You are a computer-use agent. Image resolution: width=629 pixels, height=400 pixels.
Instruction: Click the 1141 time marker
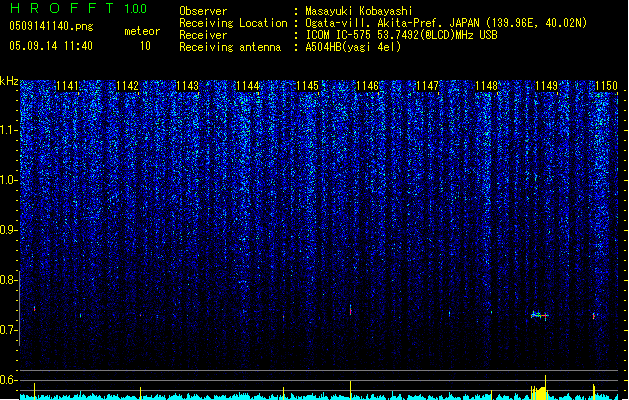pos(67,86)
